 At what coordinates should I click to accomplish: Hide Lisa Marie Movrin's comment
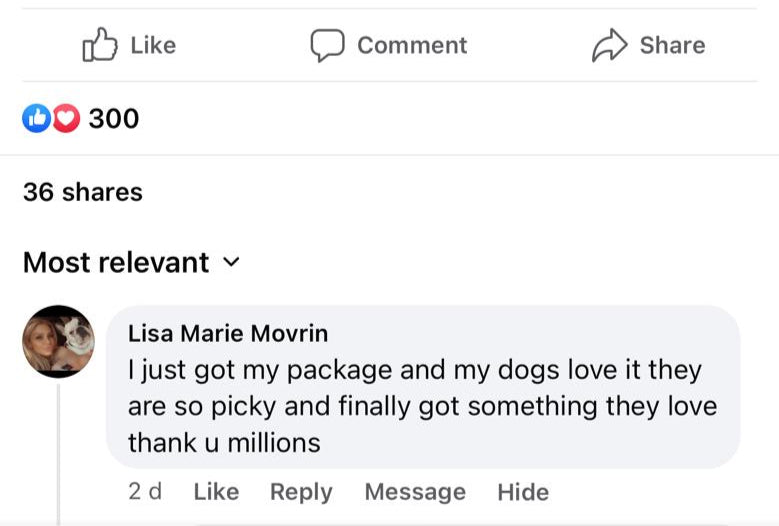pyautogui.click(x=523, y=492)
